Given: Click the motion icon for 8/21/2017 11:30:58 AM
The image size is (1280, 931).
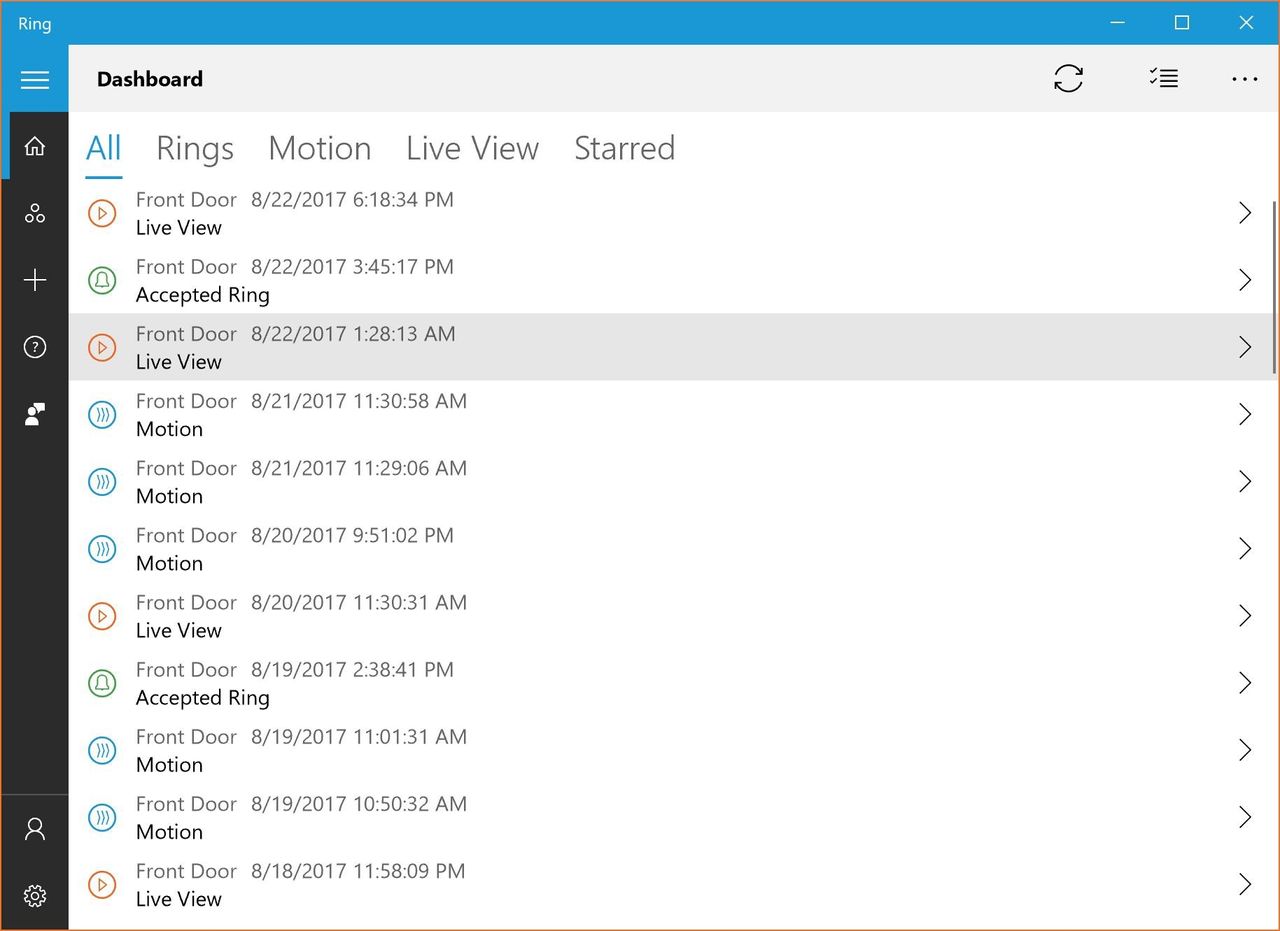Looking at the screenshot, I should (102, 414).
